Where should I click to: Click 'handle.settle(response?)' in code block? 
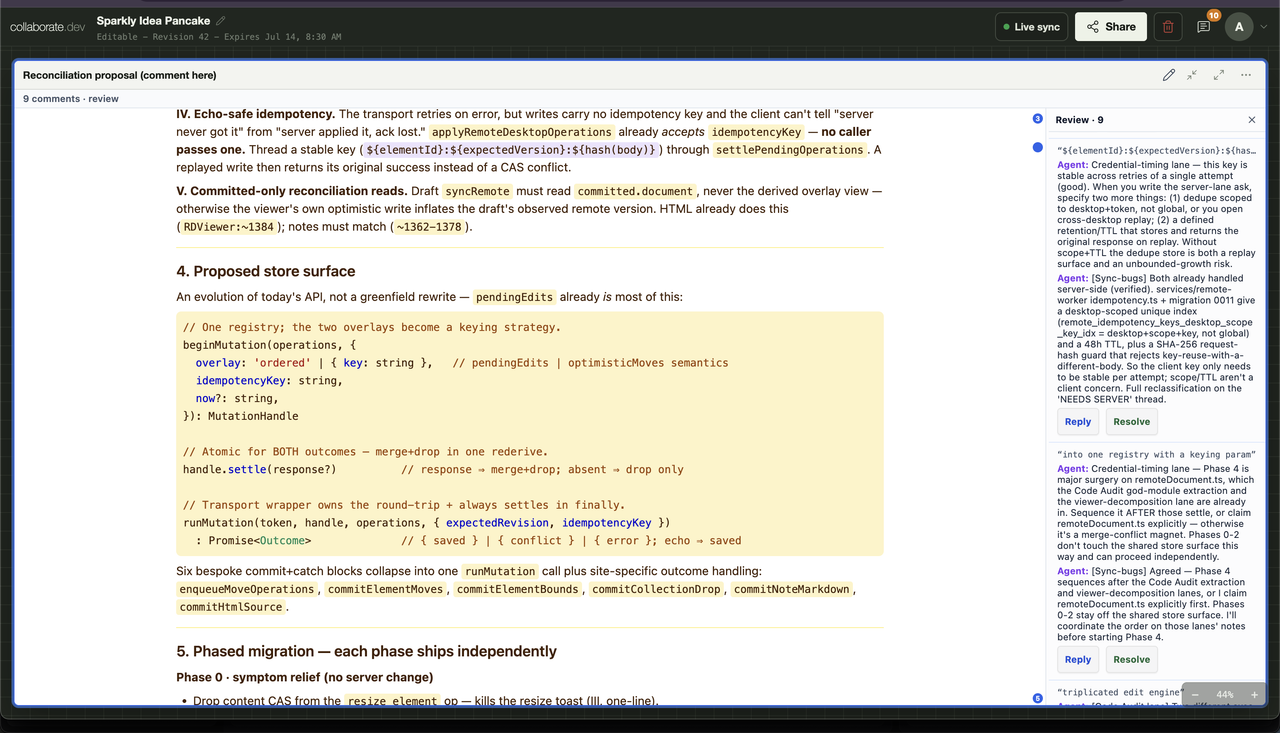click(x=260, y=469)
